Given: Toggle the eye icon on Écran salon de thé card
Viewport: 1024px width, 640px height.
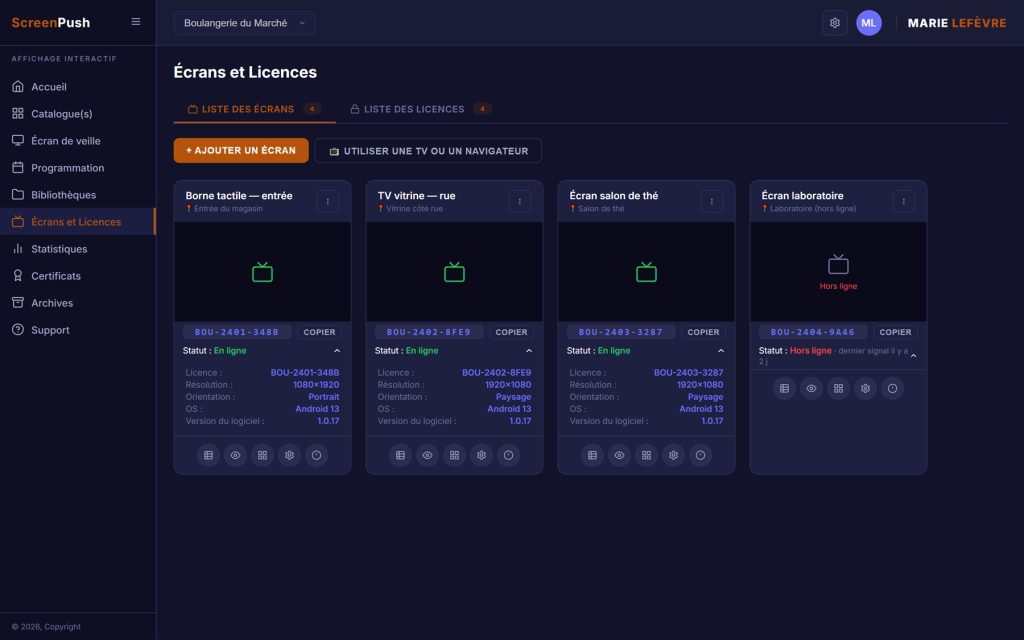Looking at the screenshot, I should click(x=619, y=455).
